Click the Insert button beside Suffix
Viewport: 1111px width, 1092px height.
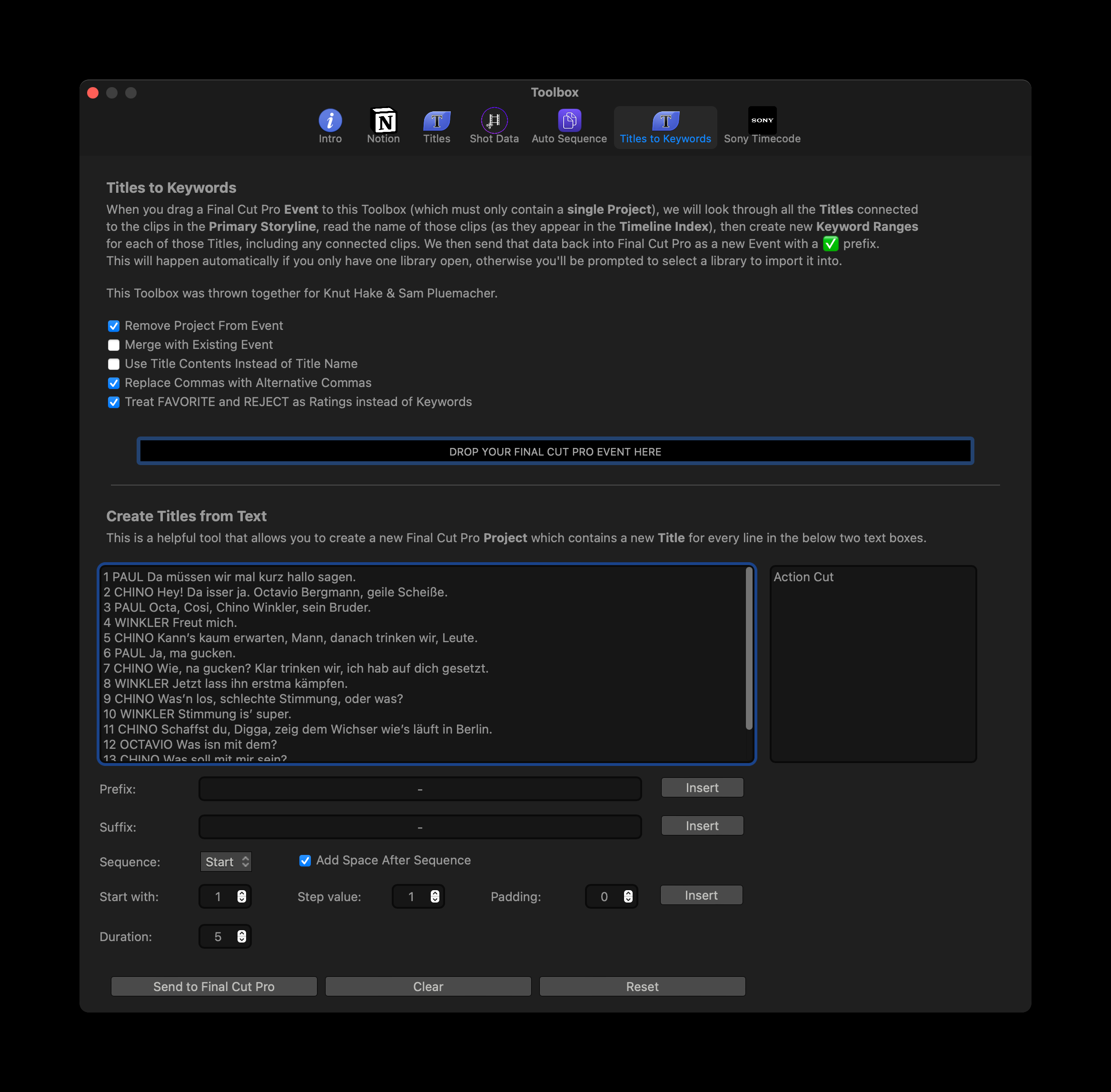702,826
